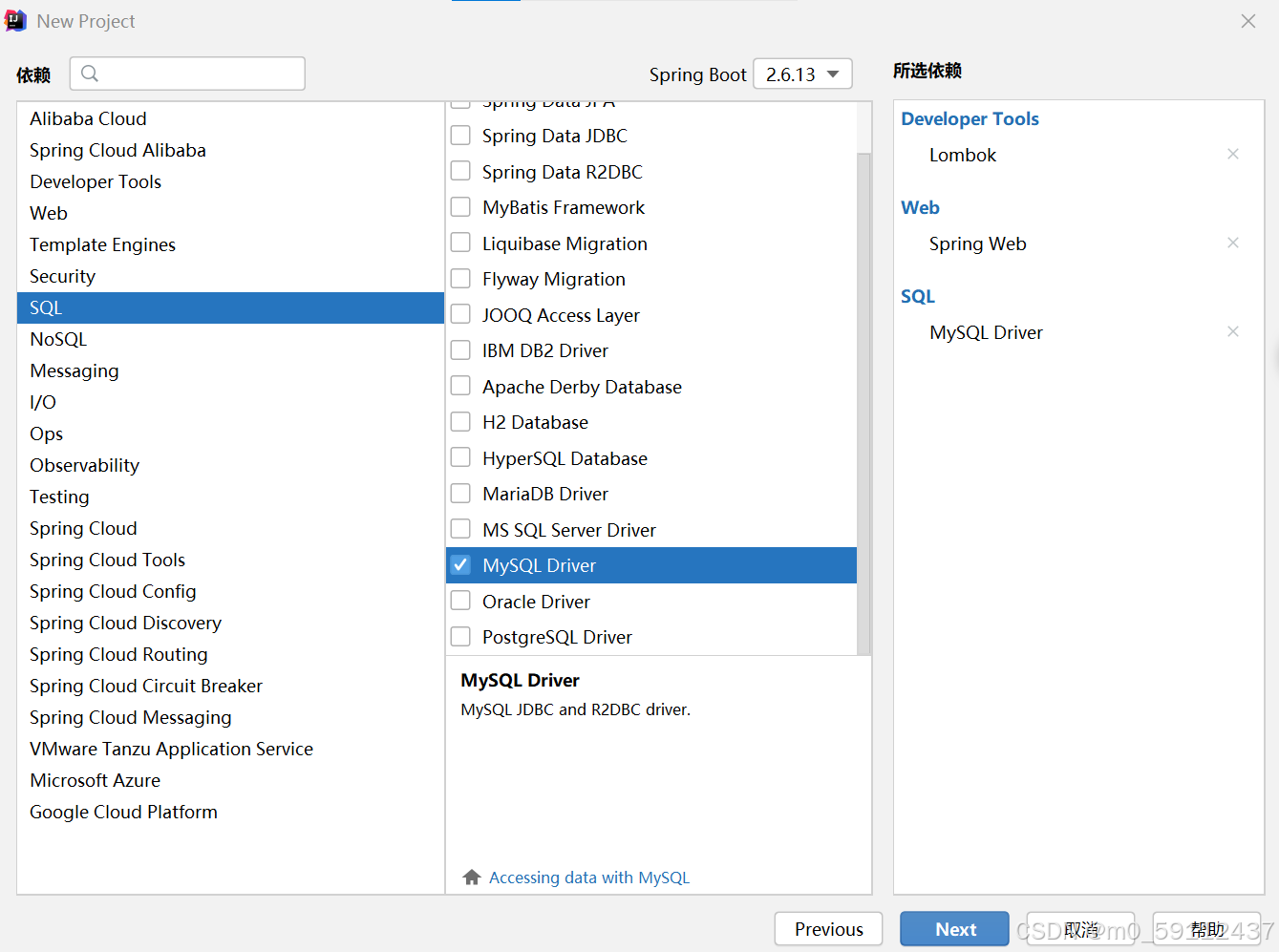Viewport: 1279px width, 952px height.
Task: Check the H2 Database checkbox
Action: pyautogui.click(x=460, y=421)
